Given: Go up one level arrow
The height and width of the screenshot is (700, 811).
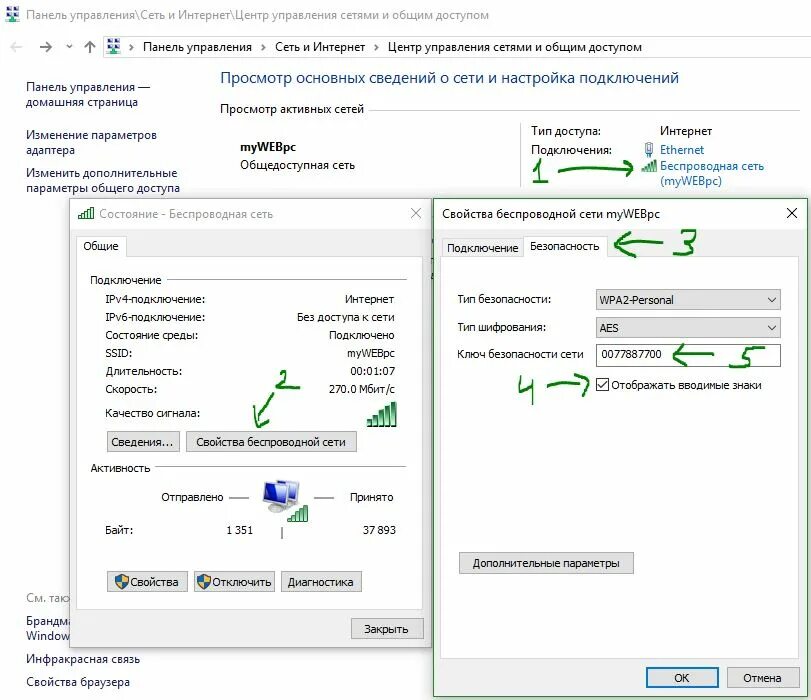Looking at the screenshot, I should point(89,47).
